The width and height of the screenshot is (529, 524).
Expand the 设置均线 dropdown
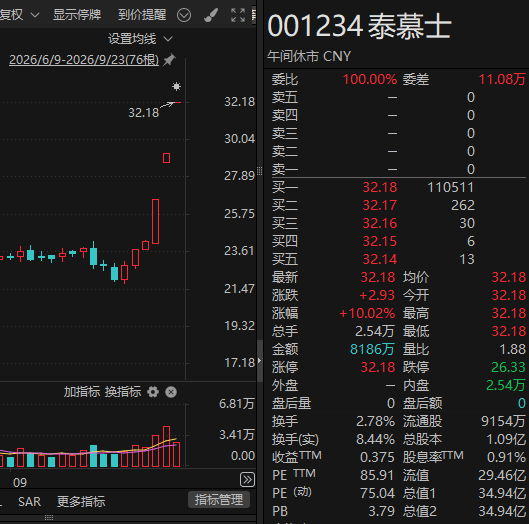tap(140, 39)
